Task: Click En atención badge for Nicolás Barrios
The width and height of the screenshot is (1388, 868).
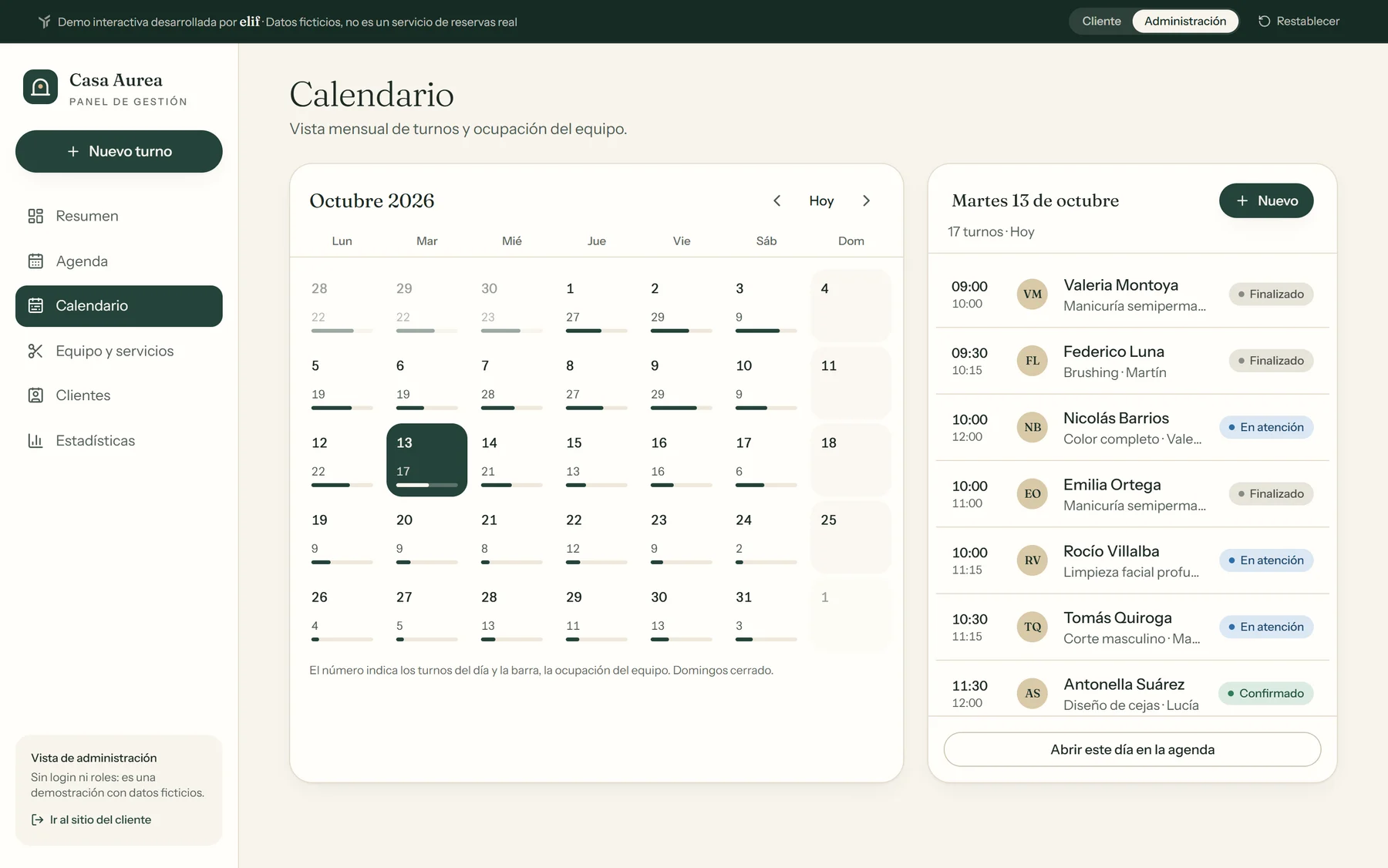Action: coord(1266,427)
